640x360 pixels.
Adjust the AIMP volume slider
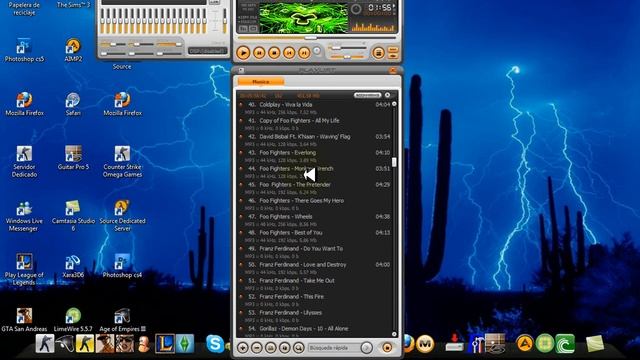pos(336,48)
